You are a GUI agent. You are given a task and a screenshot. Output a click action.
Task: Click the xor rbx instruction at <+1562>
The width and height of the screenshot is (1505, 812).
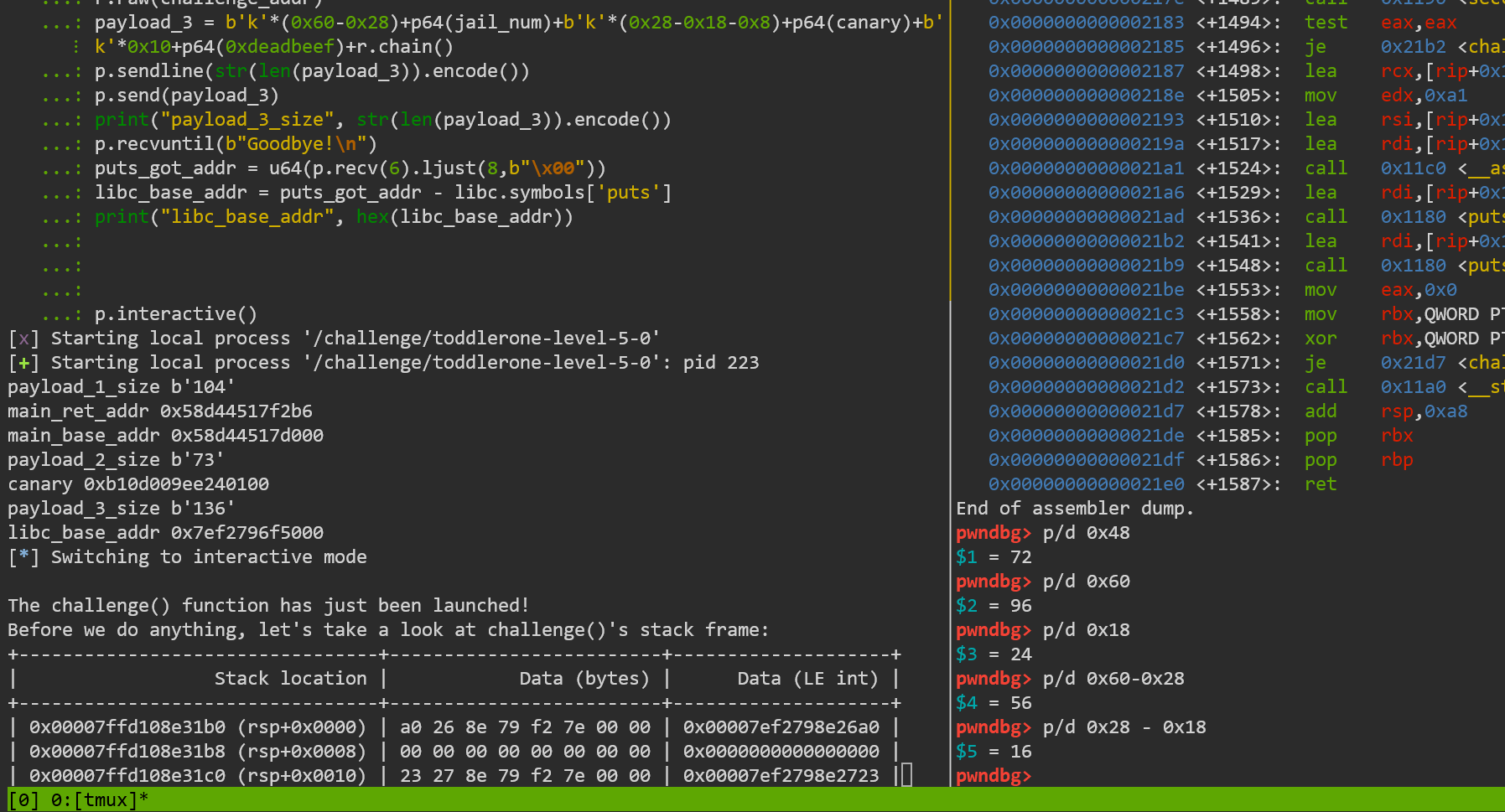pos(1247,339)
